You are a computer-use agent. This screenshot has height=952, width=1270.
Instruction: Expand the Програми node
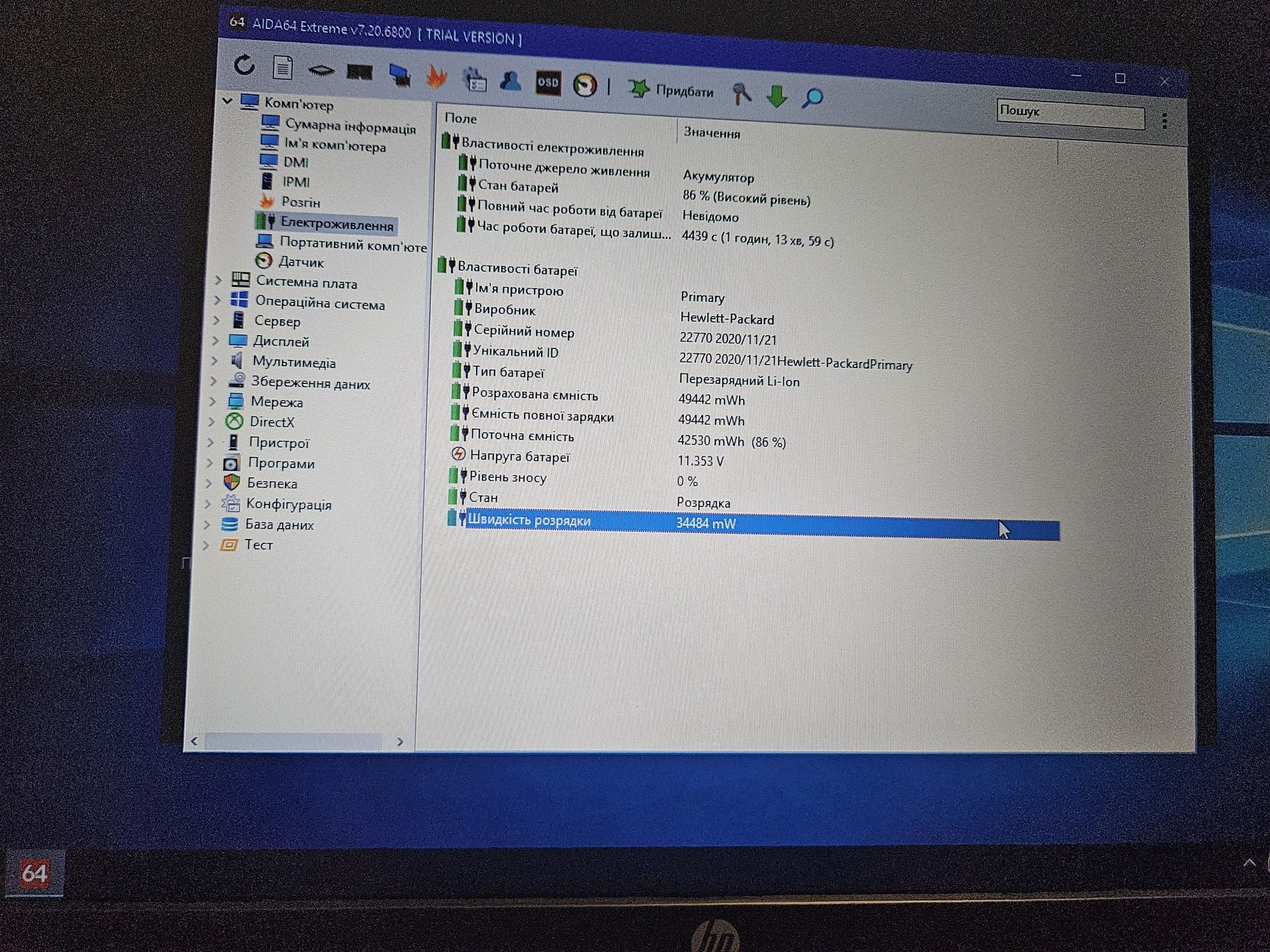click(x=210, y=463)
